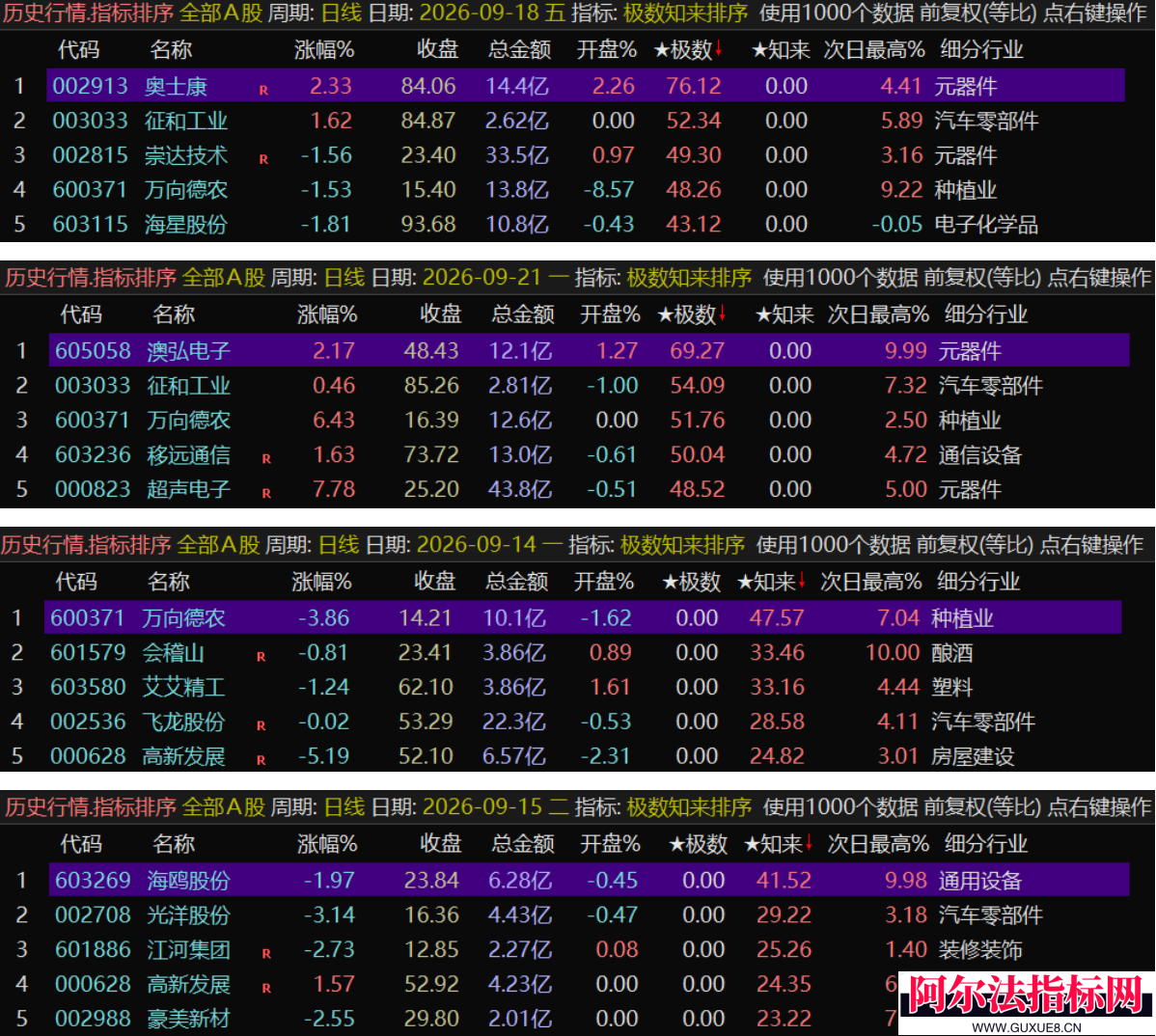
Task: Select stock name 海鸥股份
Action: point(189,881)
